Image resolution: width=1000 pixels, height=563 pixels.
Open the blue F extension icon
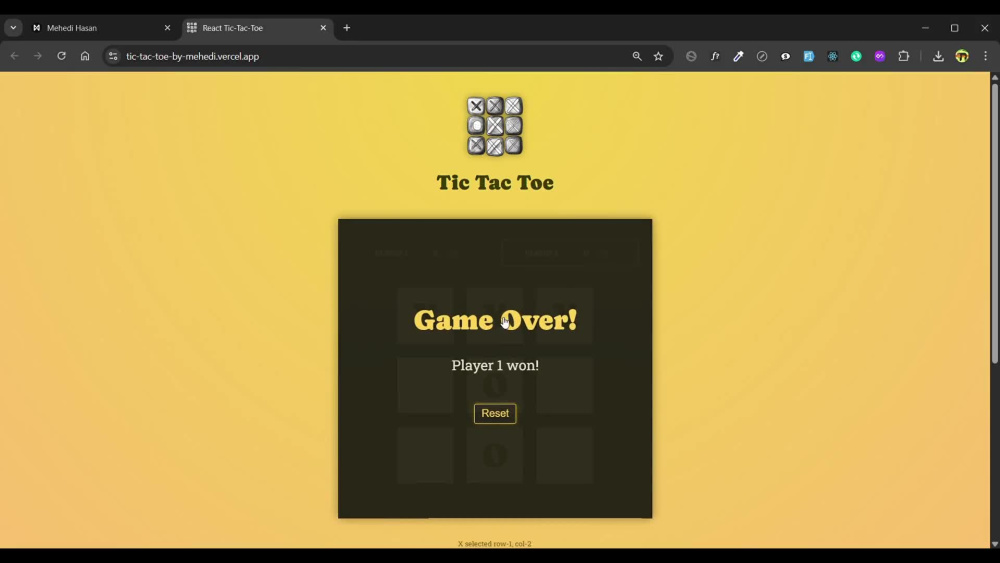[x=809, y=56]
